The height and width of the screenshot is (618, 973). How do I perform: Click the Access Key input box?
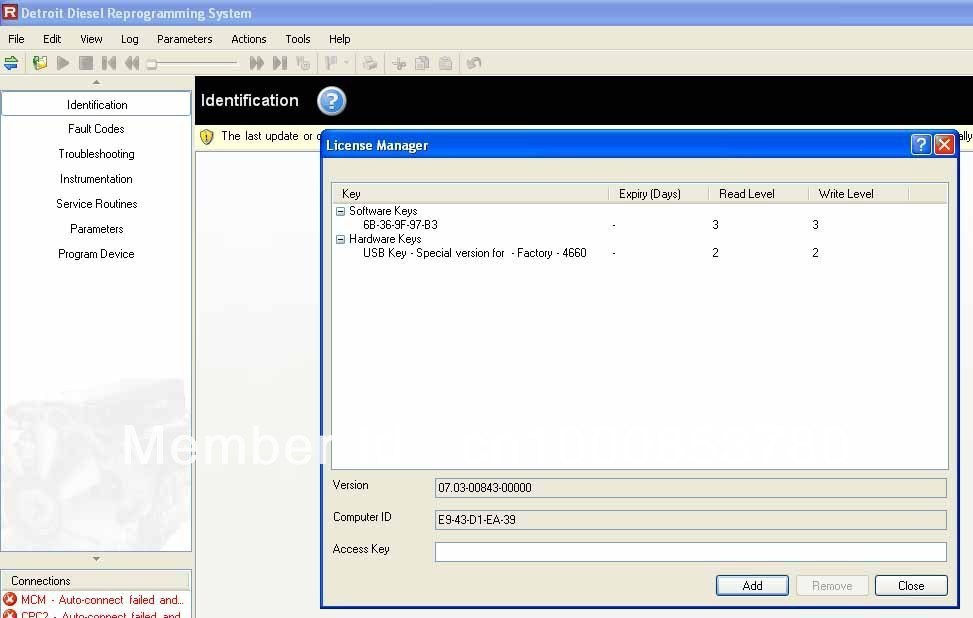coord(691,552)
